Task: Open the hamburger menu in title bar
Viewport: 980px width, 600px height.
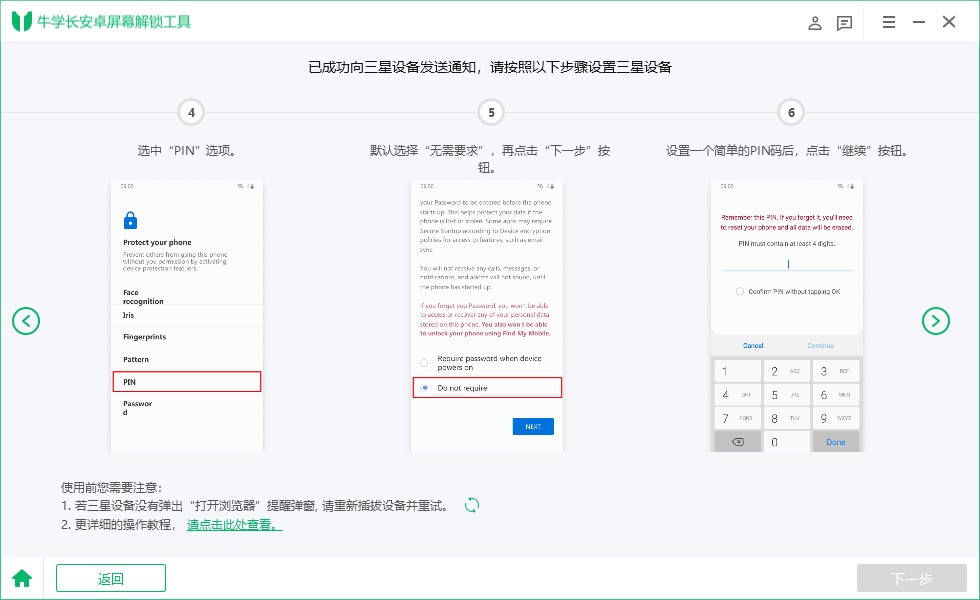Action: pyautogui.click(x=889, y=22)
